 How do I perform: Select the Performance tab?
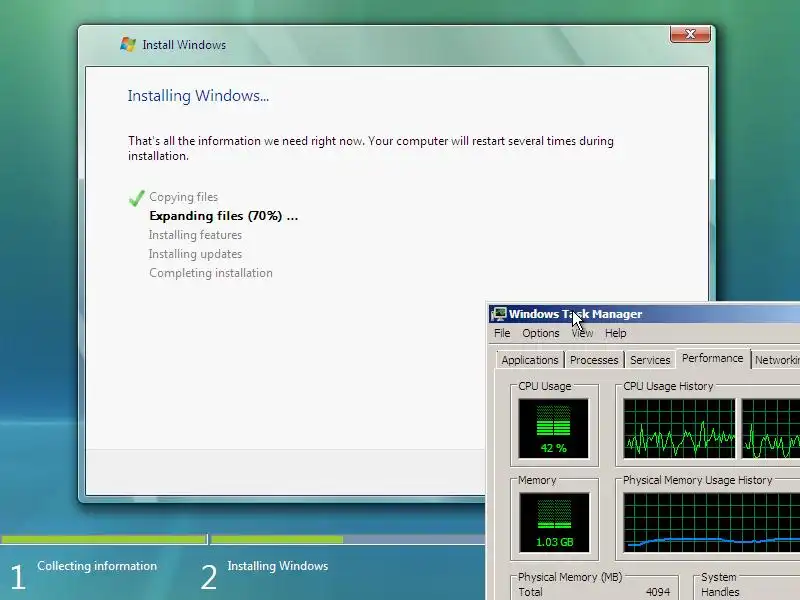(x=713, y=358)
